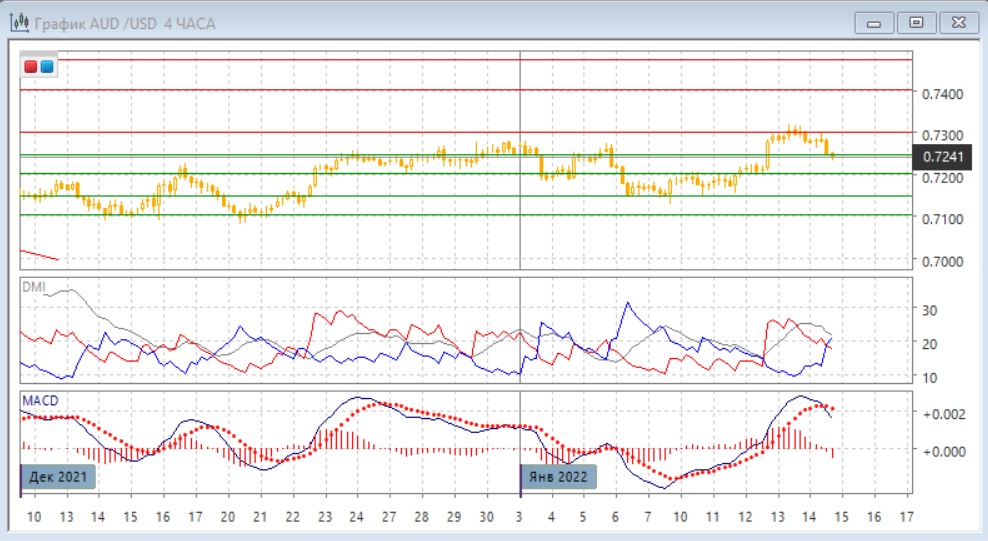
Task: Click date 15 at right of time axis
Action: pos(843,517)
